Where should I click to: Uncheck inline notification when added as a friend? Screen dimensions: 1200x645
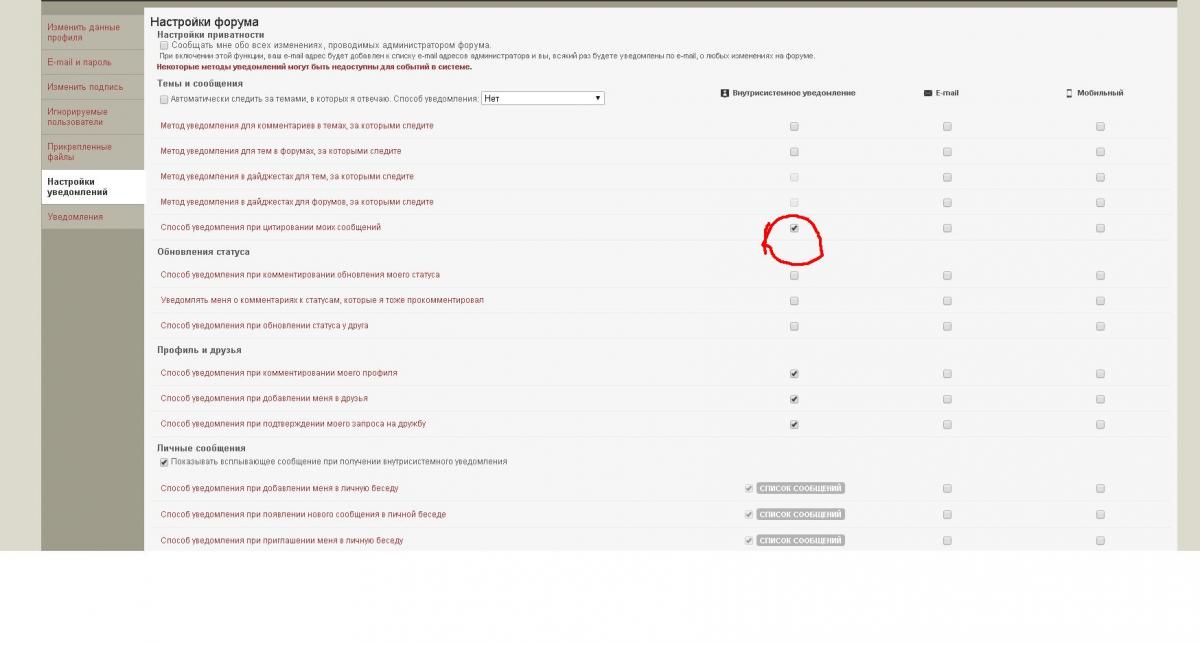pyautogui.click(x=794, y=399)
